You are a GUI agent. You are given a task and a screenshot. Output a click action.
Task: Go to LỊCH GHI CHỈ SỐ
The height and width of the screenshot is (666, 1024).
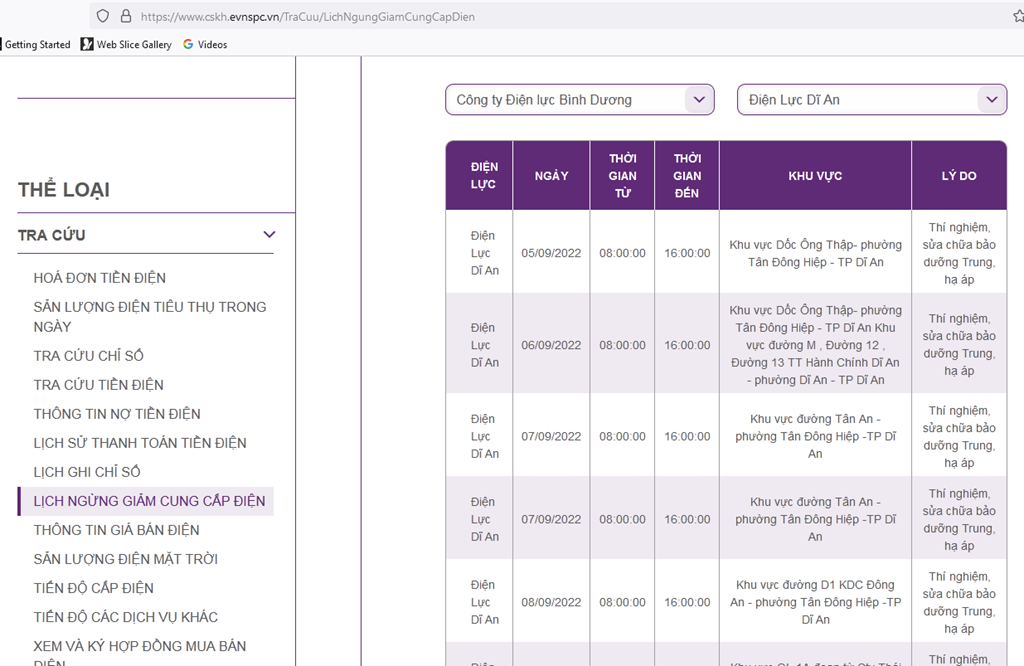point(87,472)
